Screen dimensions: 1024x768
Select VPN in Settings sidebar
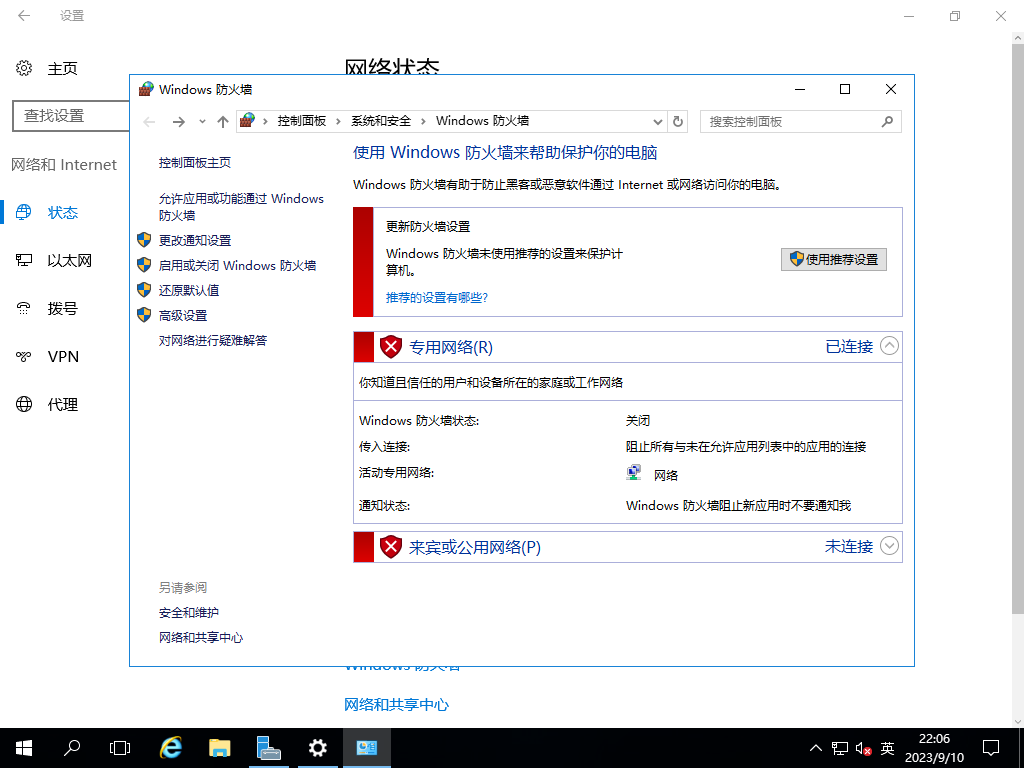tap(65, 357)
